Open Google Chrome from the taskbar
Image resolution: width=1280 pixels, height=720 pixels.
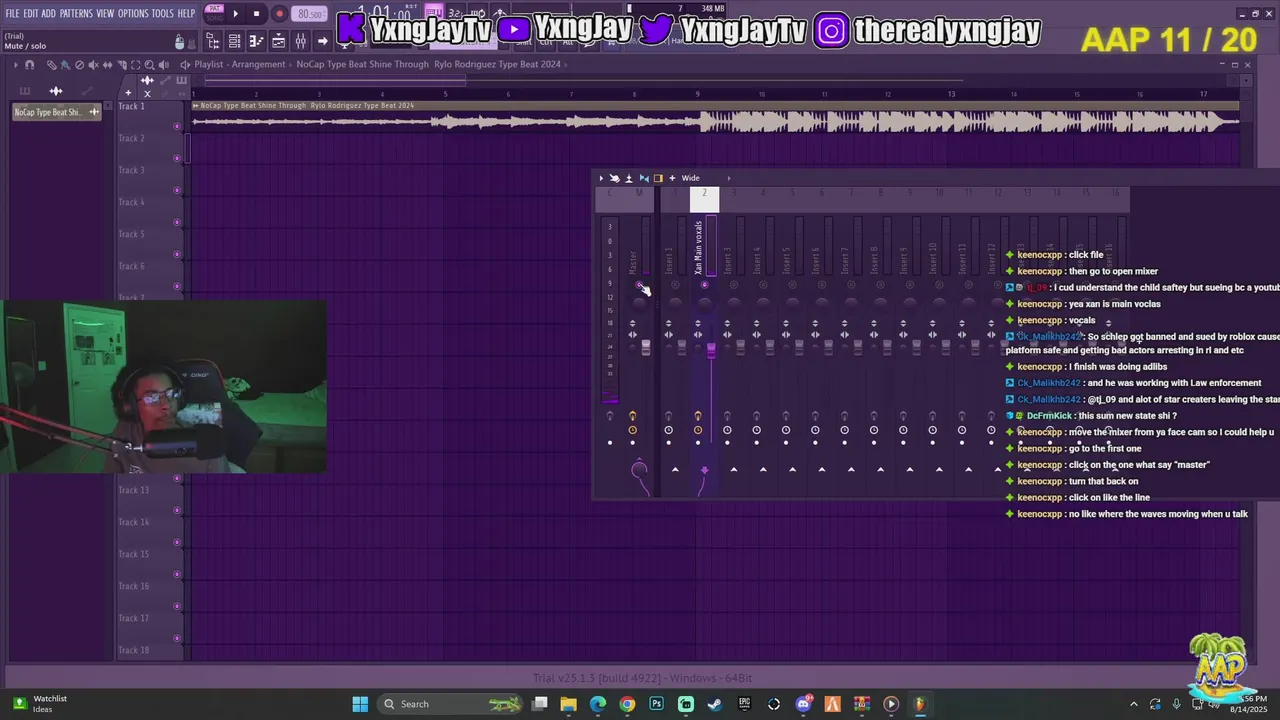click(627, 704)
